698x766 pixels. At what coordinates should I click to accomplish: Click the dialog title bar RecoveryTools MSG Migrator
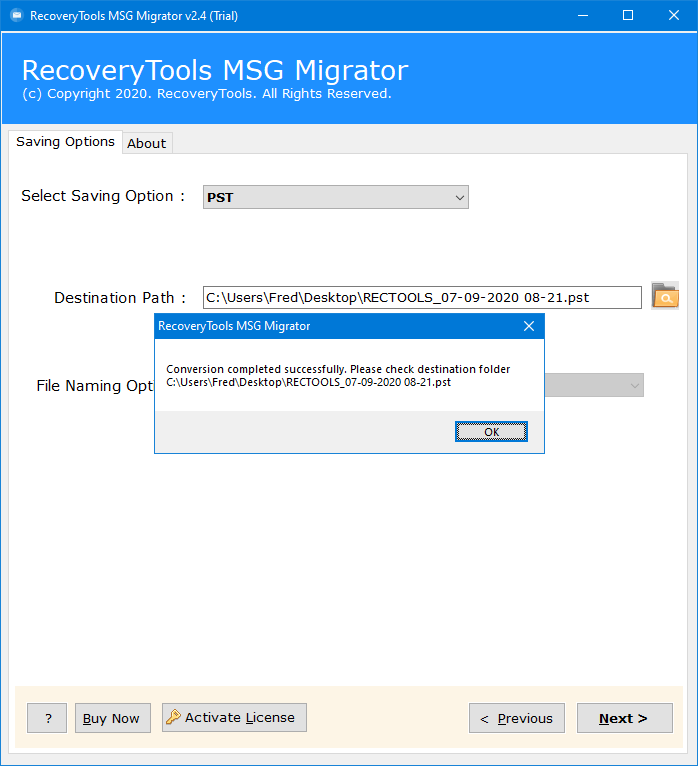point(300,326)
